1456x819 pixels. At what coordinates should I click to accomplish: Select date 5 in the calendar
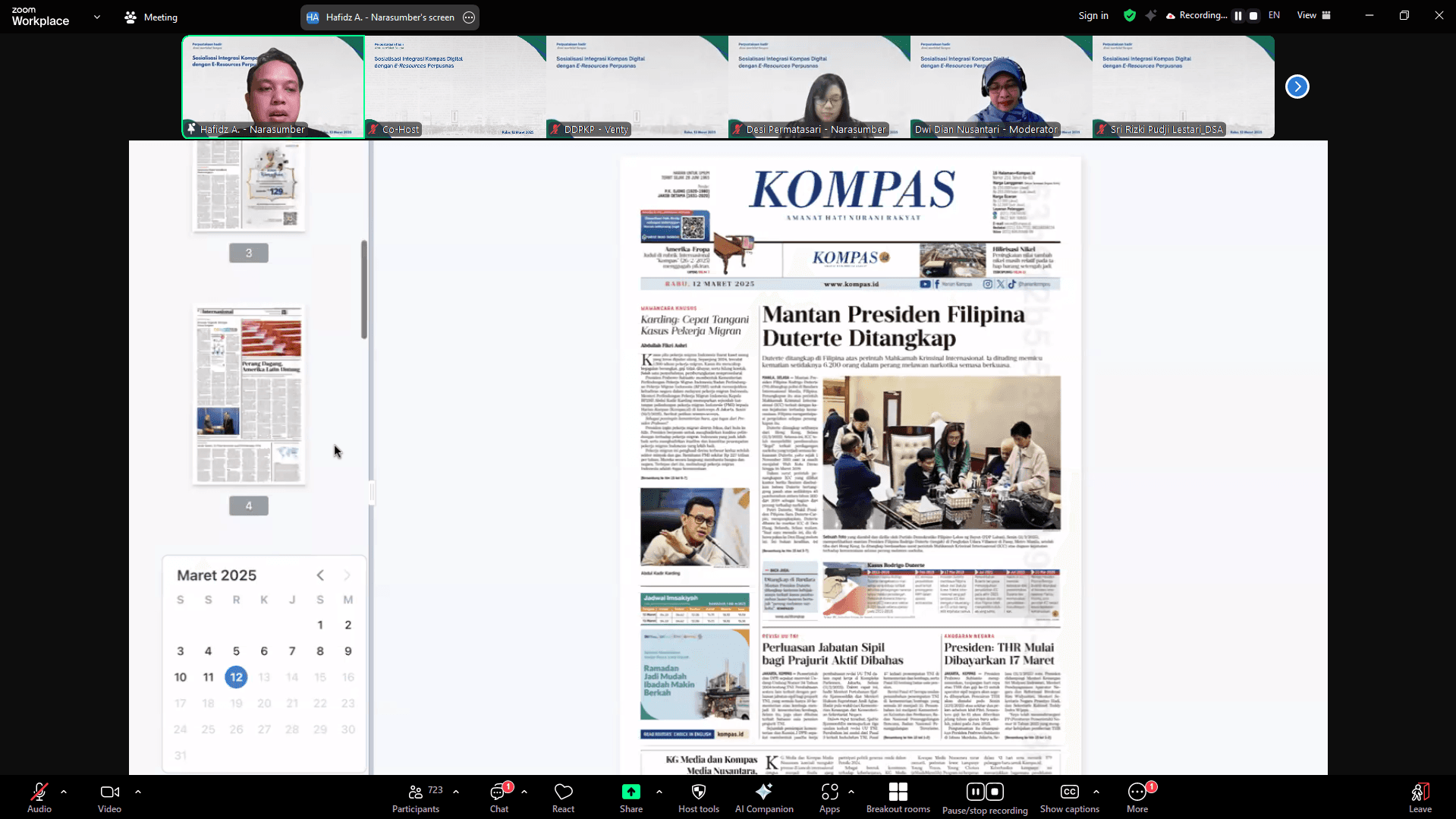(x=236, y=651)
